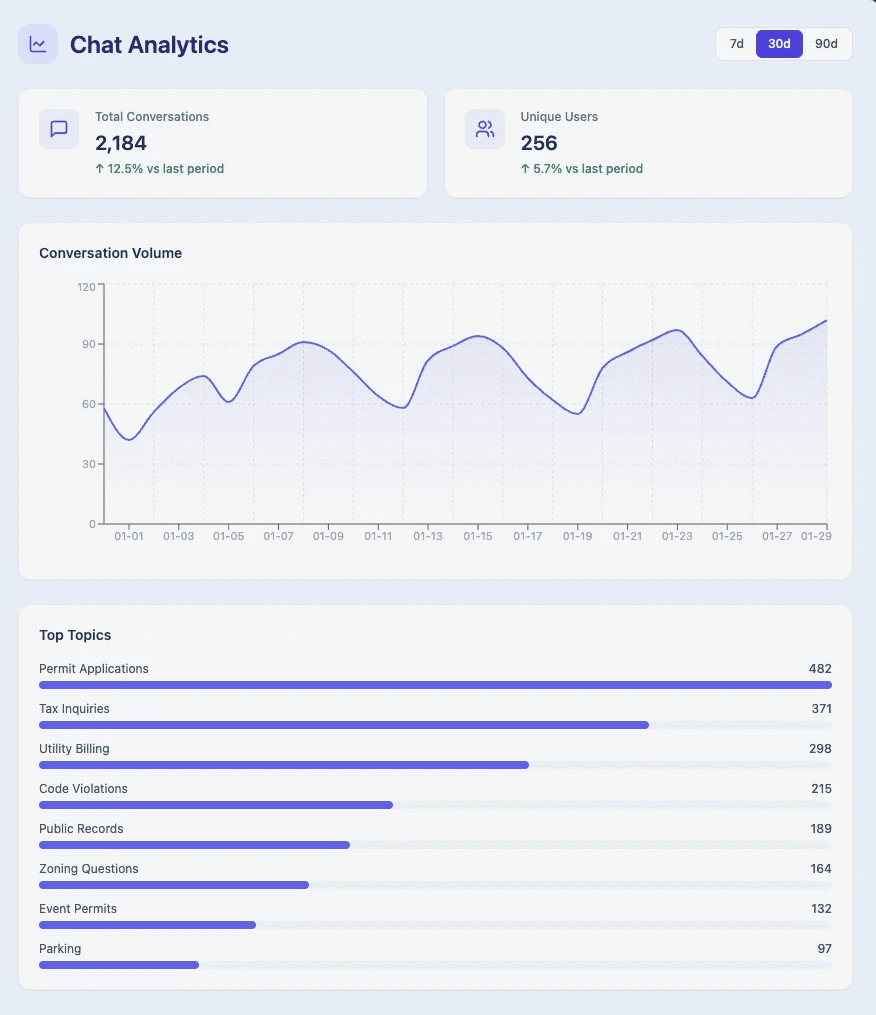Click the chart peak near 01-15

point(478,337)
